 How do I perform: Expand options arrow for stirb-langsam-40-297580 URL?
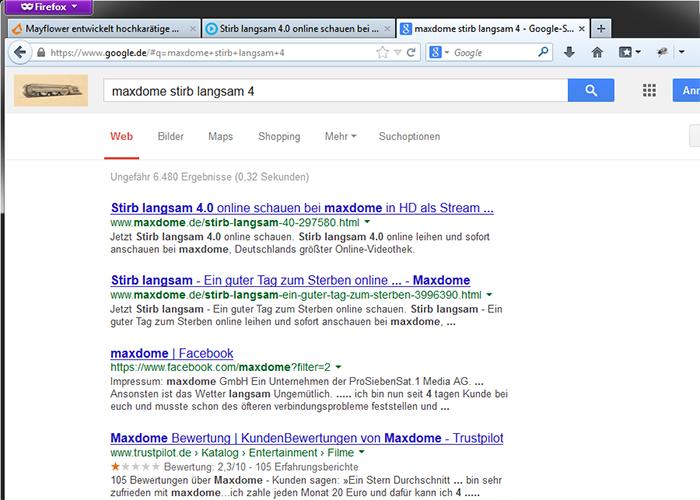367,222
